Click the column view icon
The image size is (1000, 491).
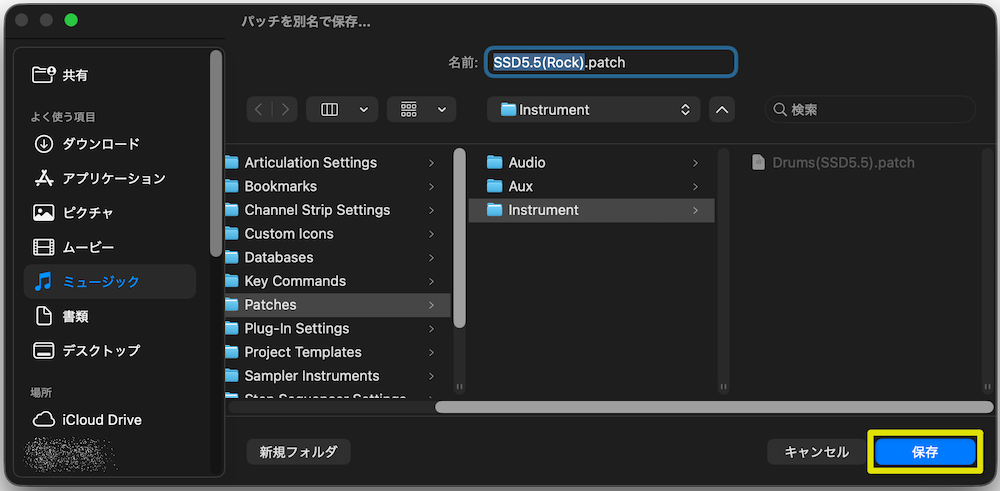[x=330, y=110]
